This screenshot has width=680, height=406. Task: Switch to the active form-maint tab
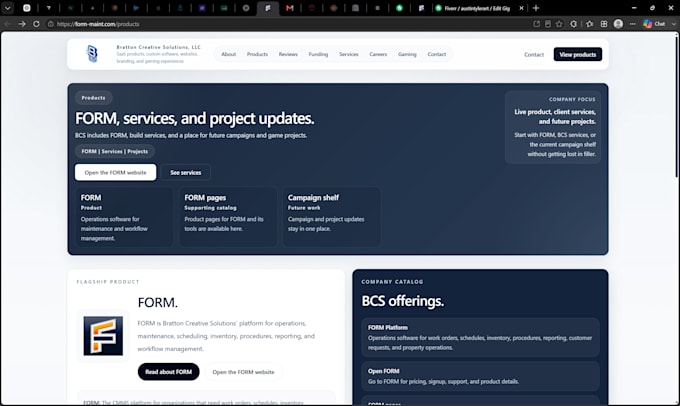[x=268, y=8]
